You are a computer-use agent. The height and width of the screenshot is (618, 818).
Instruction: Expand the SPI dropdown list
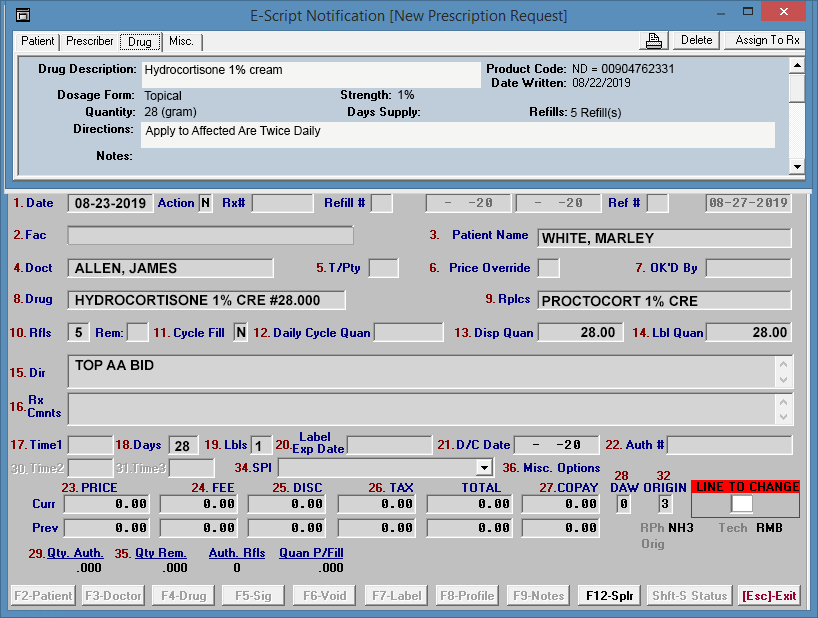coord(484,467)
